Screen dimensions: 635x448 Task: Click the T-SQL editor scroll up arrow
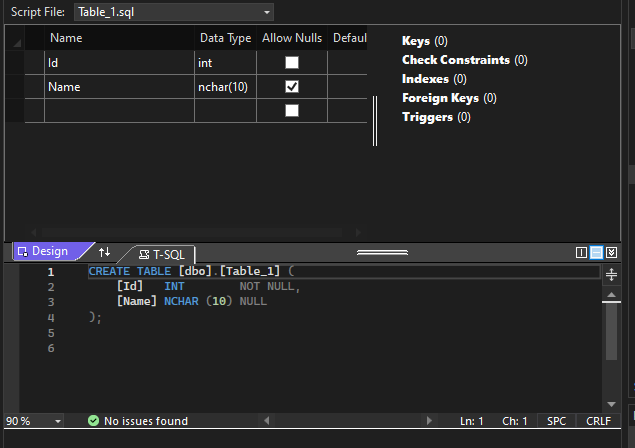click(x=611, y=294)
